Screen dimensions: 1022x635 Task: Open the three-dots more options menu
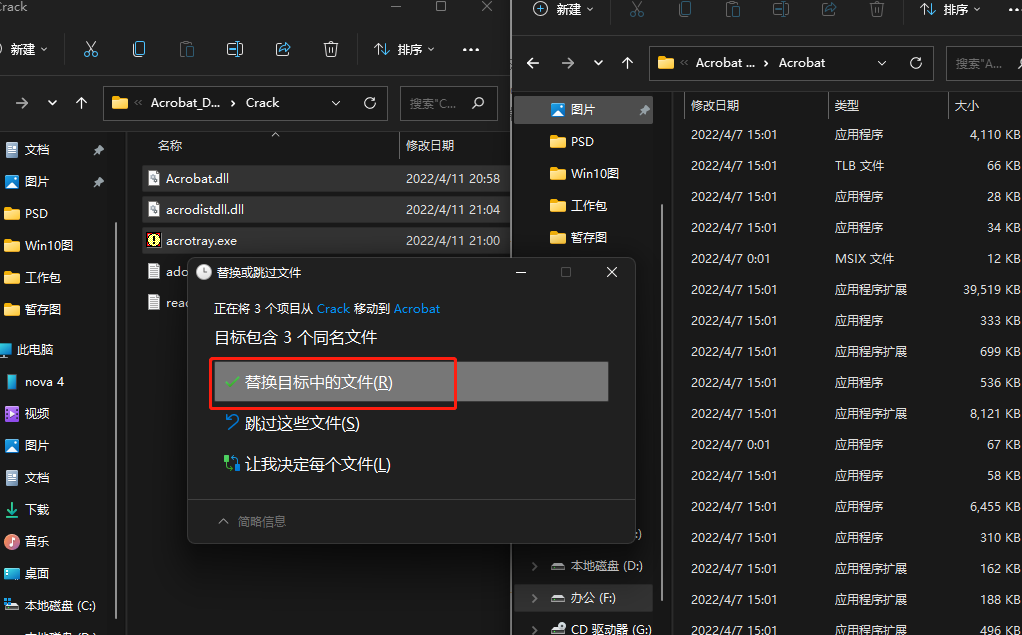[x=471, y=50]
